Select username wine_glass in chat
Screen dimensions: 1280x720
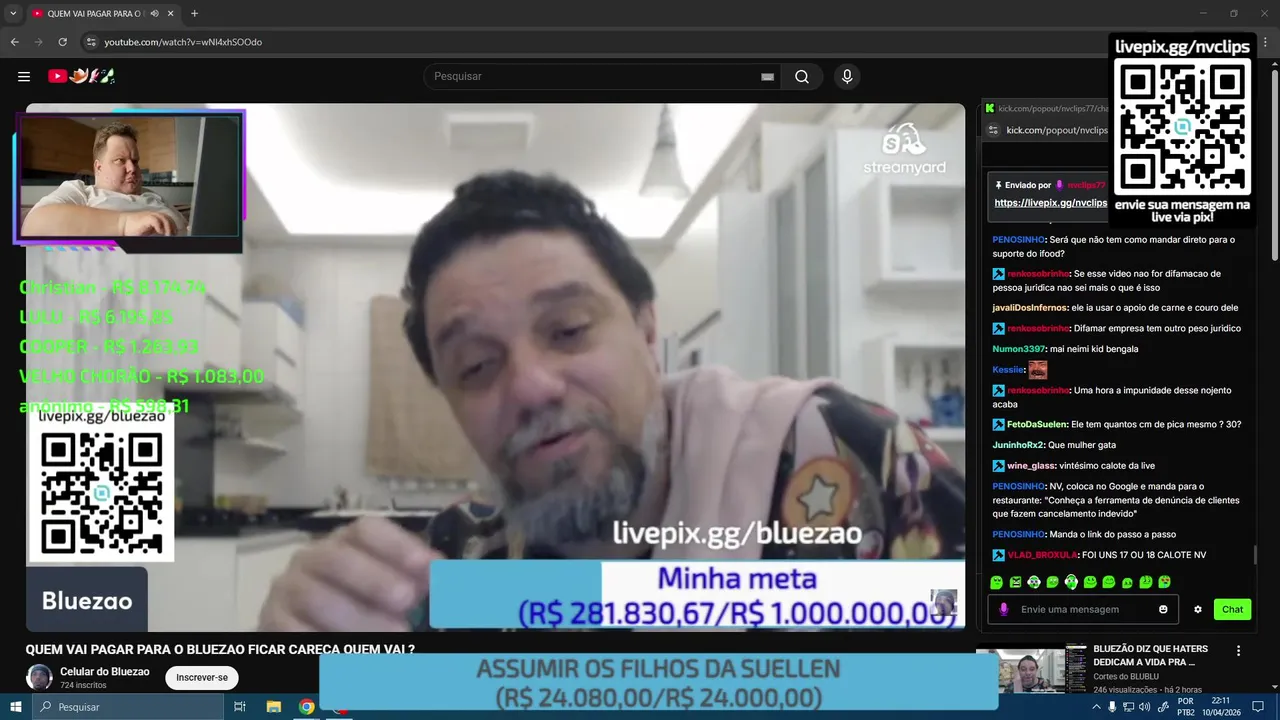pyautogui.click(x=1030, y=466)
